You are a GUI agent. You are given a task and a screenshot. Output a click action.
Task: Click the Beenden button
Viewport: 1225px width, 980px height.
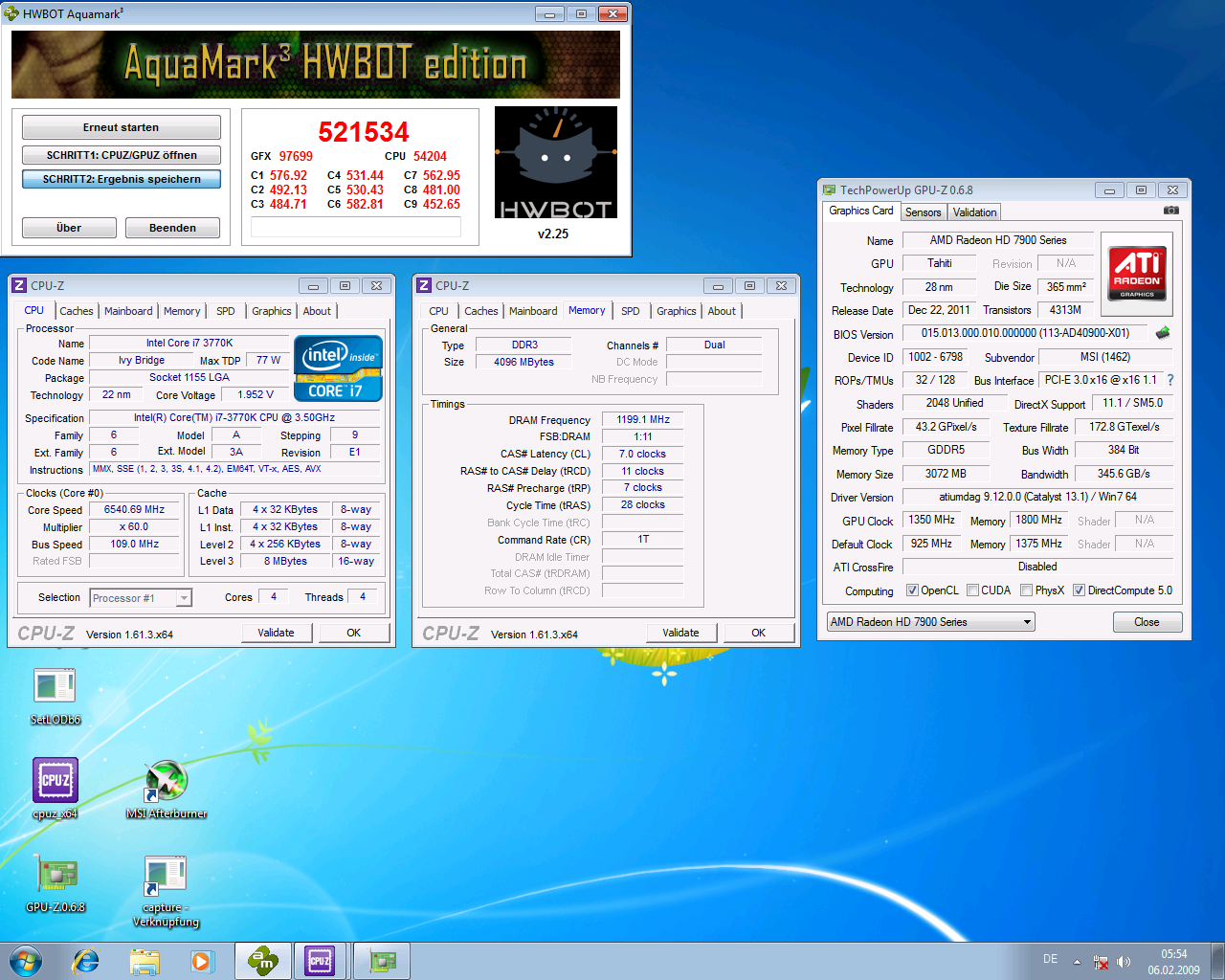click(172, 228)
